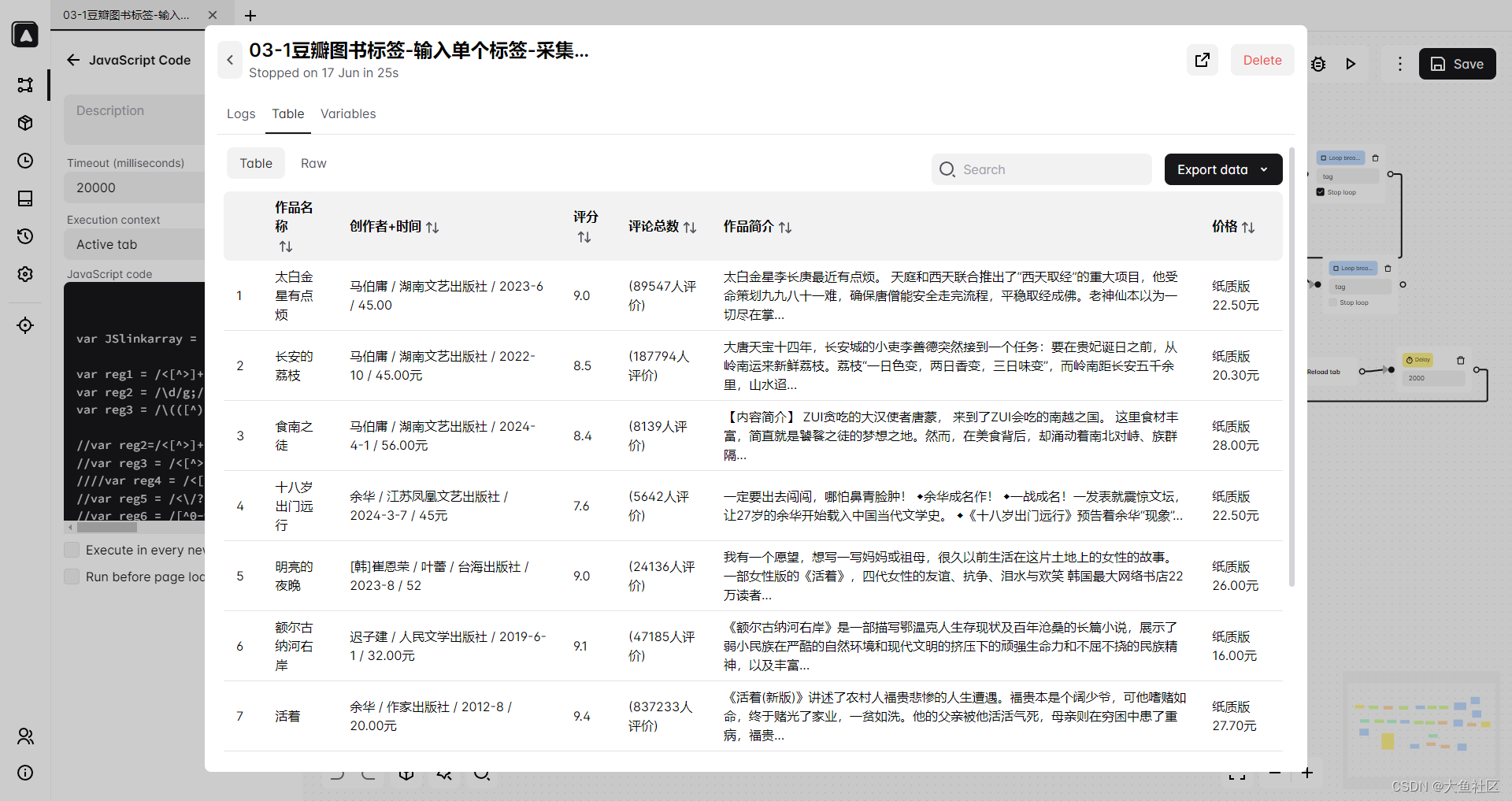Switch to the Logs tab
The height and width of the screenshot is (801, 1512).
pos(241,113)
